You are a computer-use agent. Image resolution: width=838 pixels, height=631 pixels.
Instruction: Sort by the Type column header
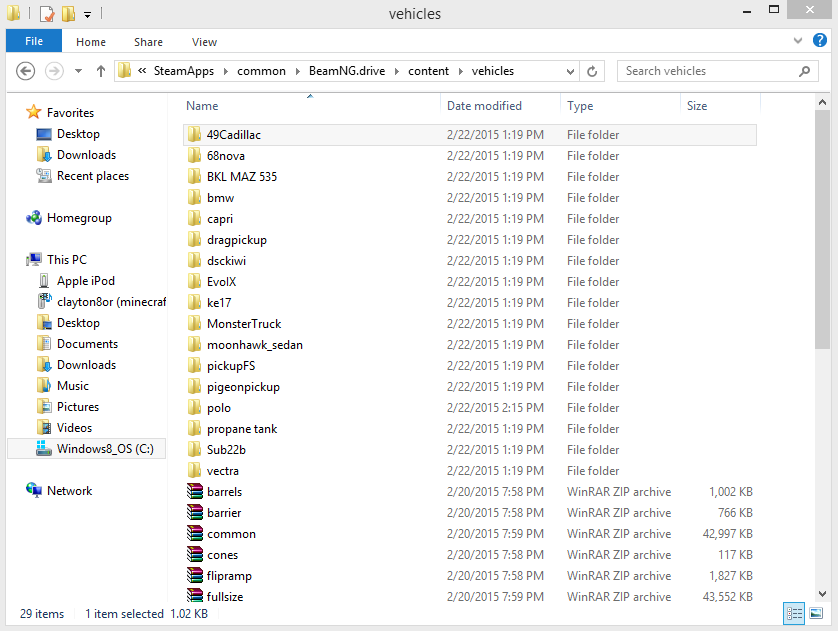click(580, 106)
